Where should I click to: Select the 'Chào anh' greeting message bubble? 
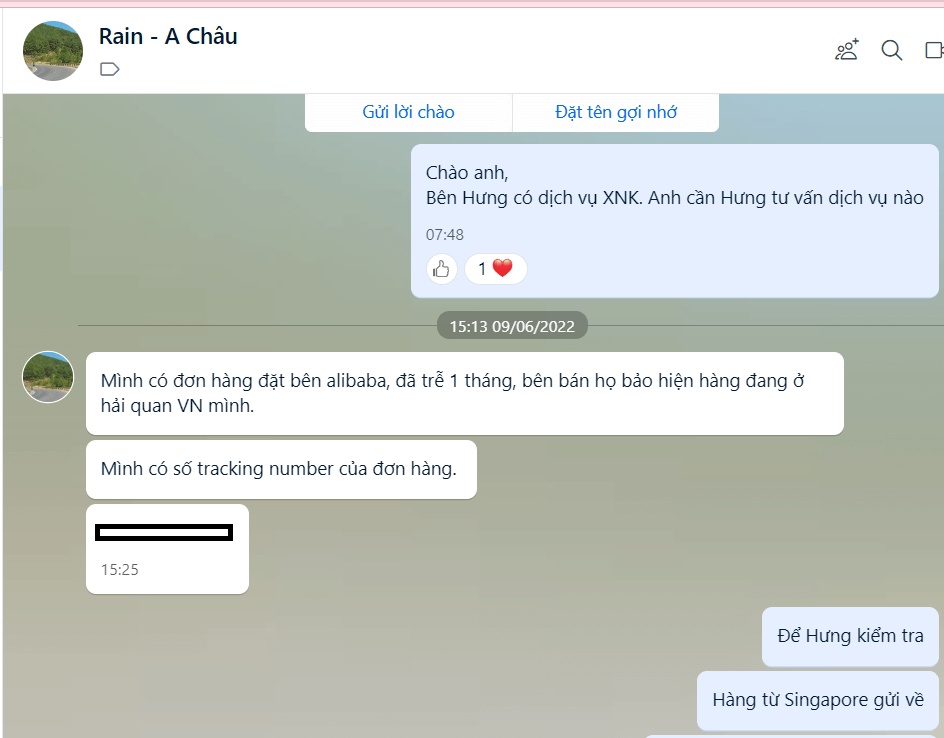click(x=674, y=220)
